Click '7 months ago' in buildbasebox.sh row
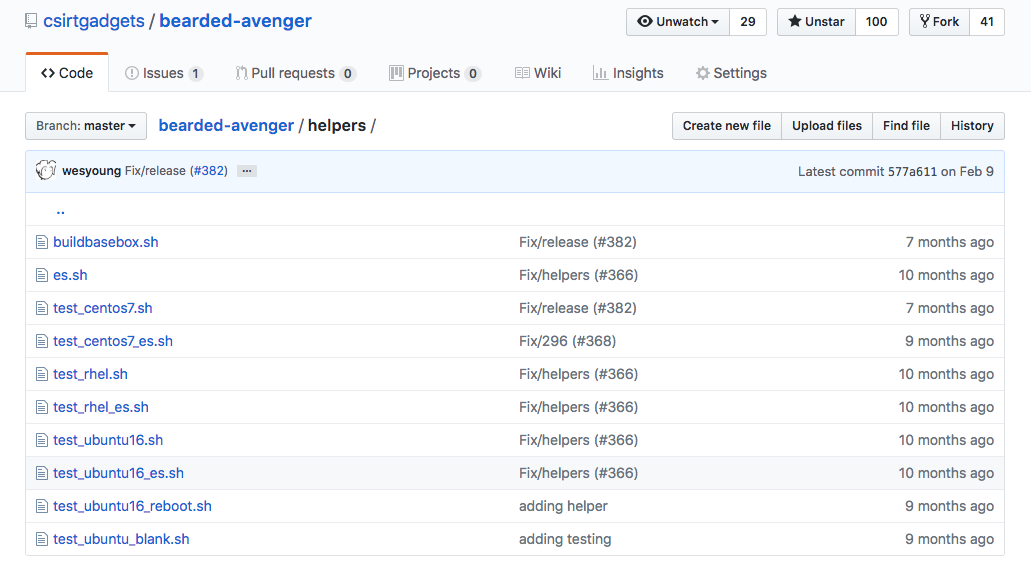Image resolution: width=1031 pixels, height=588 pixels. pos(949,242)
